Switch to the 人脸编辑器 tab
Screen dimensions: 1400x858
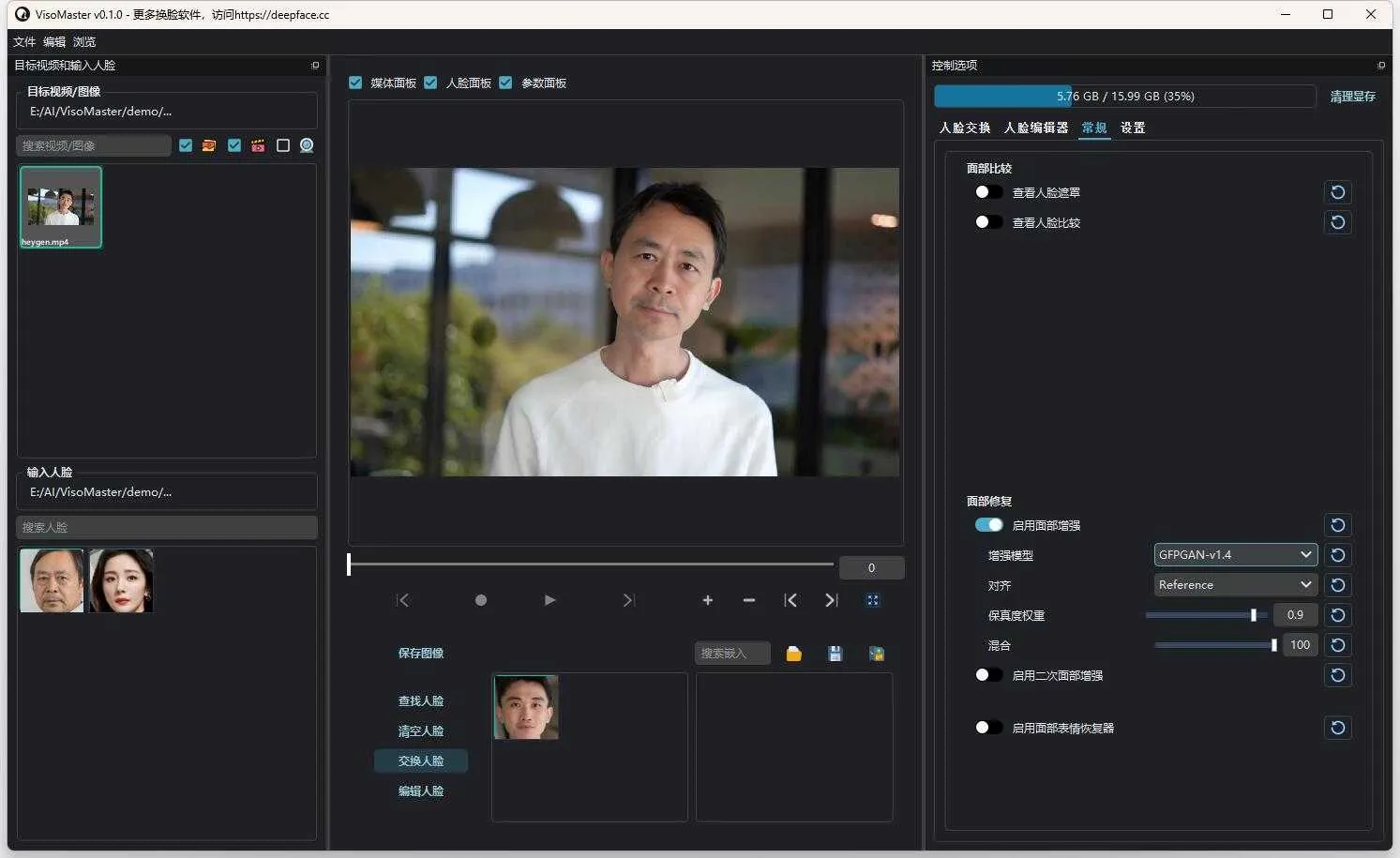1036,128
